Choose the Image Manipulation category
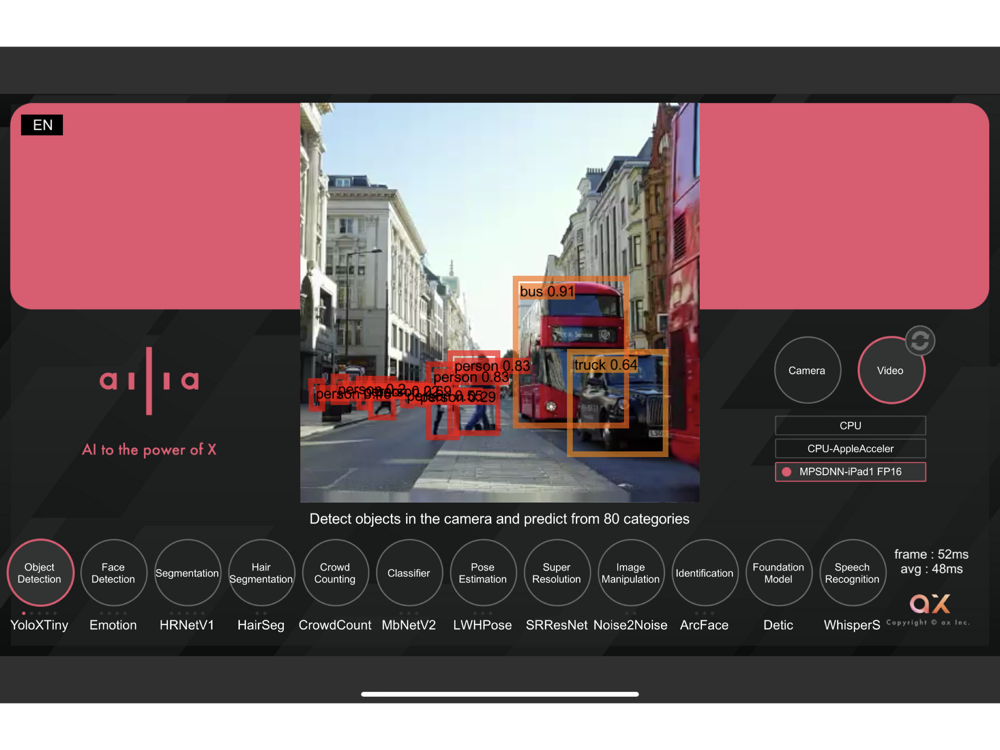 (631, 573)
